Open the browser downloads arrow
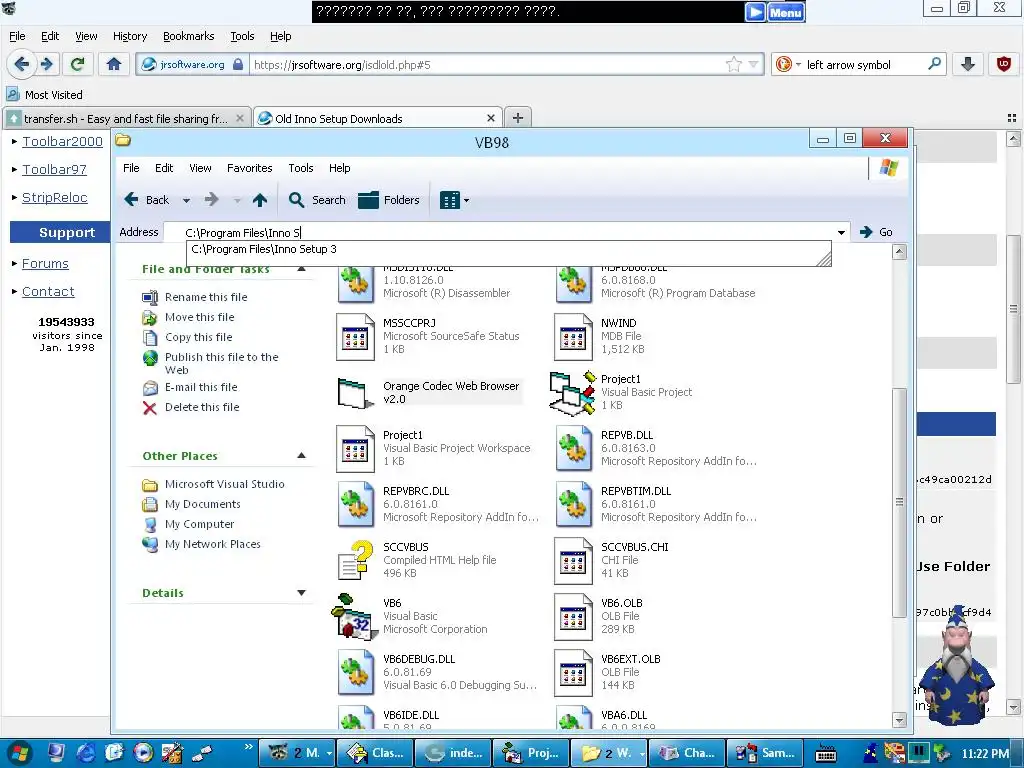The image size is (1024, 768). pyautogui.click(x=968, y=64)
